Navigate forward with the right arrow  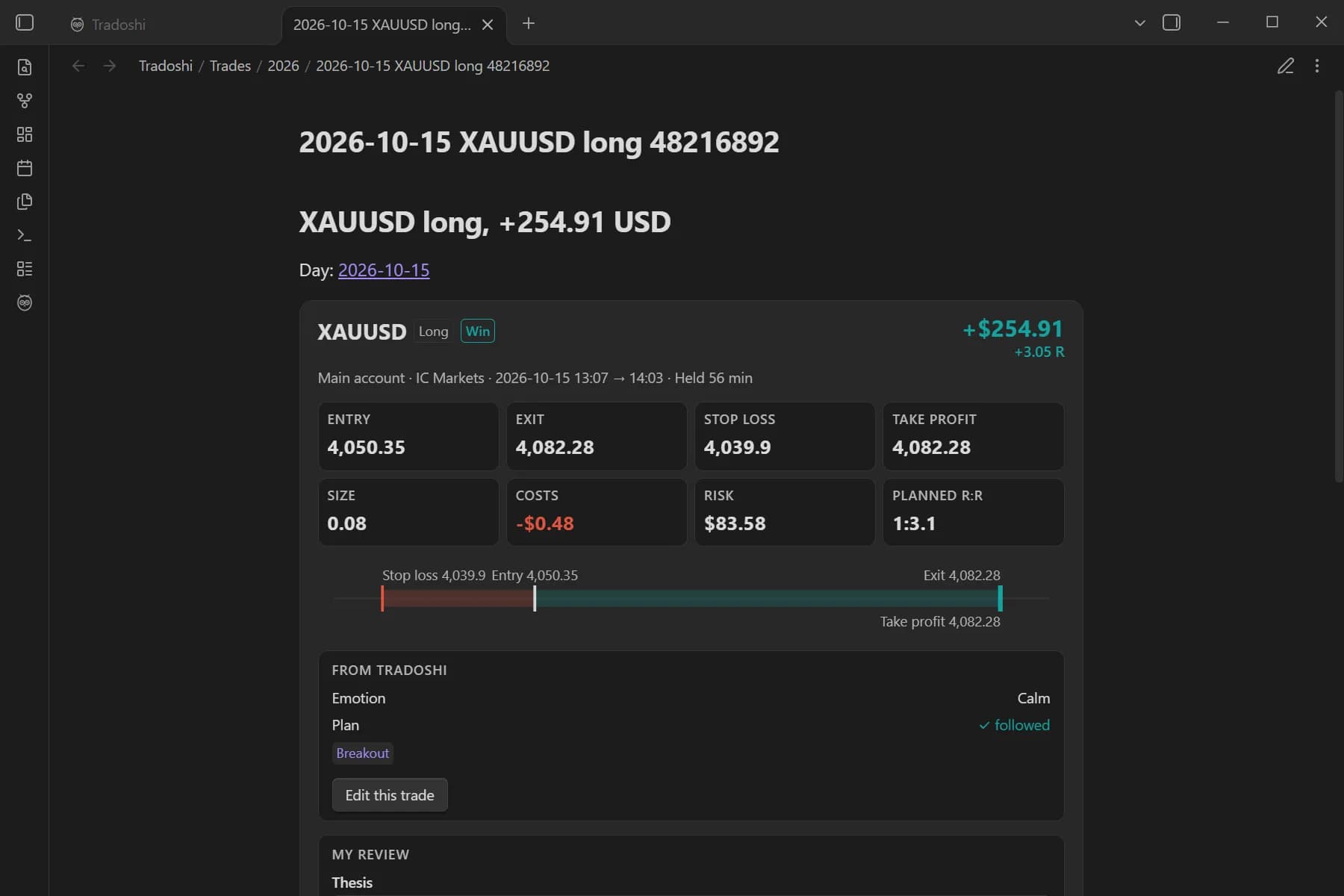coord(110,66)
